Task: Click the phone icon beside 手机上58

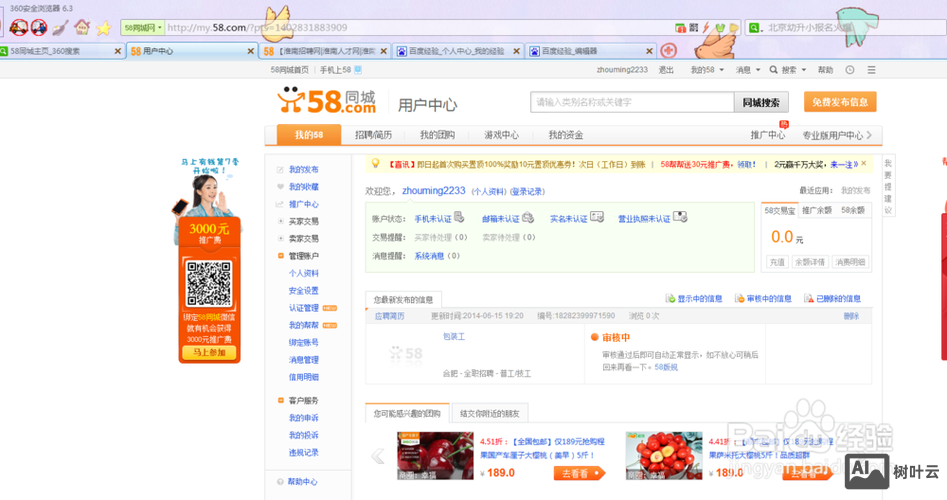Action: pos(358,70)
